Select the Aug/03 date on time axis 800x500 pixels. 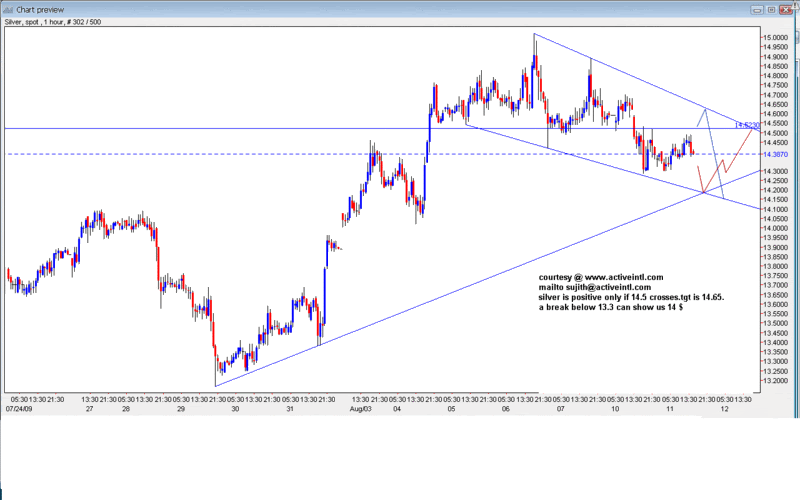[x=362, y=409]
